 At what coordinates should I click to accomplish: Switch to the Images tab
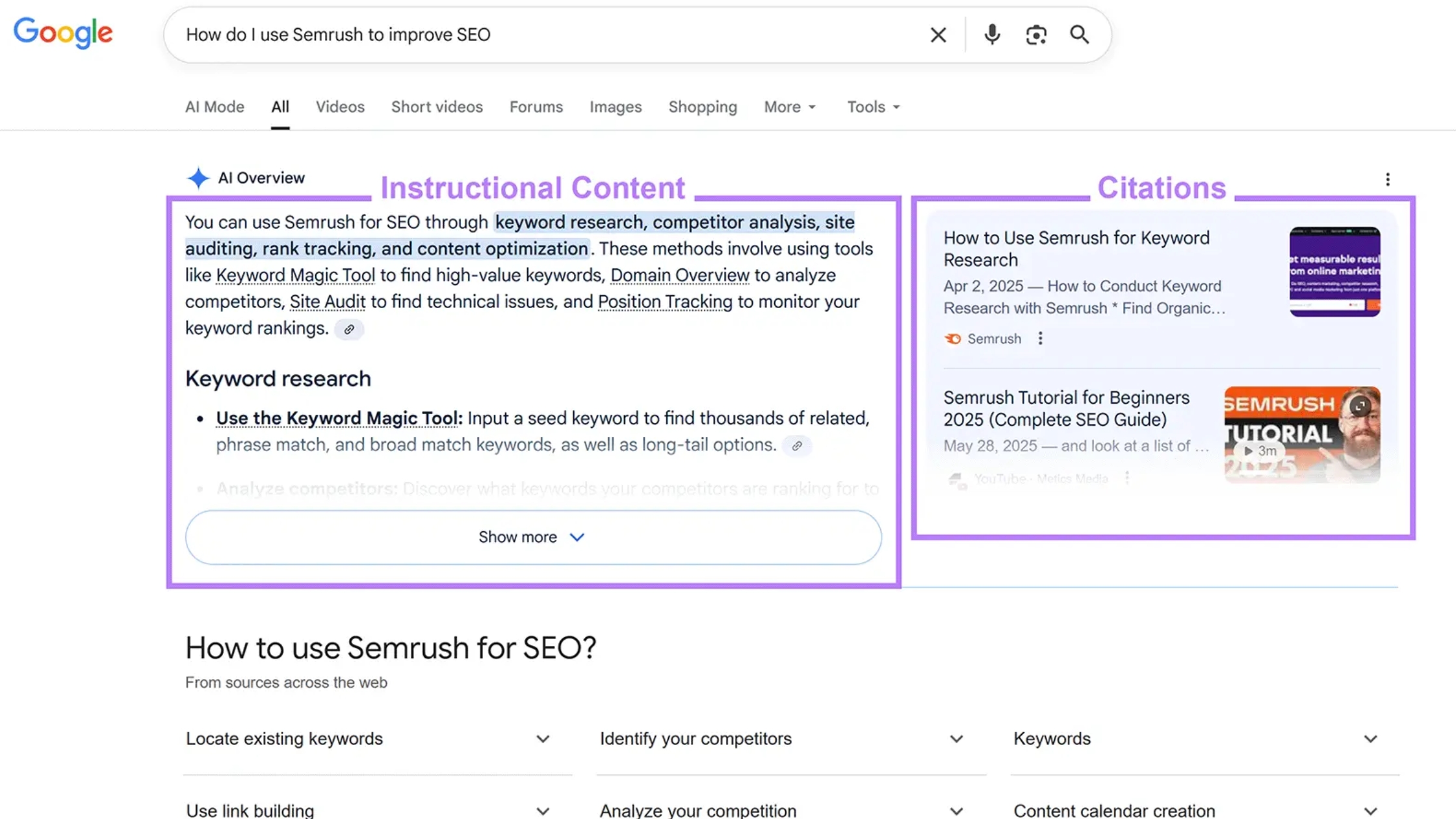(x=615, y=107)
